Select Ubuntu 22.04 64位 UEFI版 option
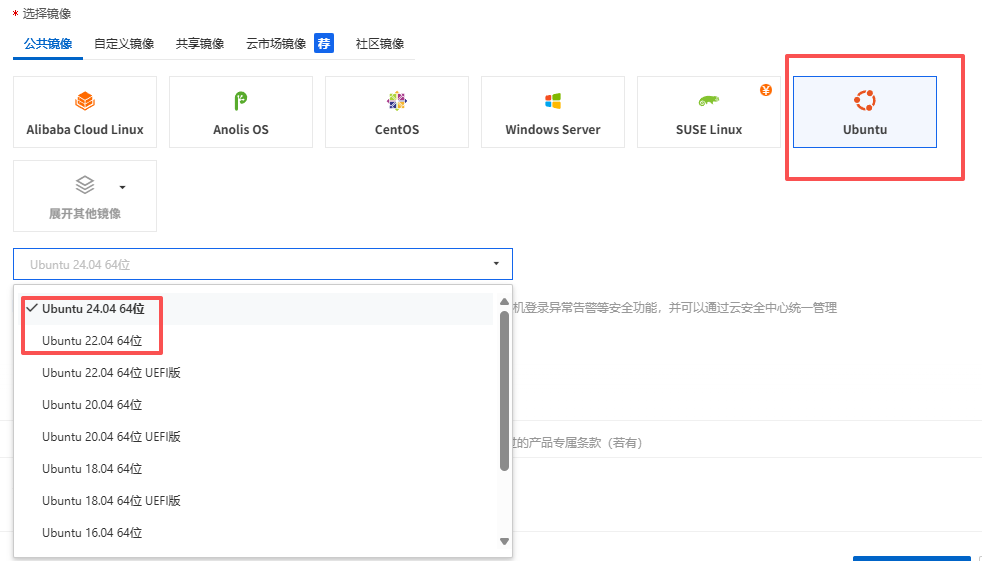The height and width of the screenshot is (561, 982). (111, 373)
